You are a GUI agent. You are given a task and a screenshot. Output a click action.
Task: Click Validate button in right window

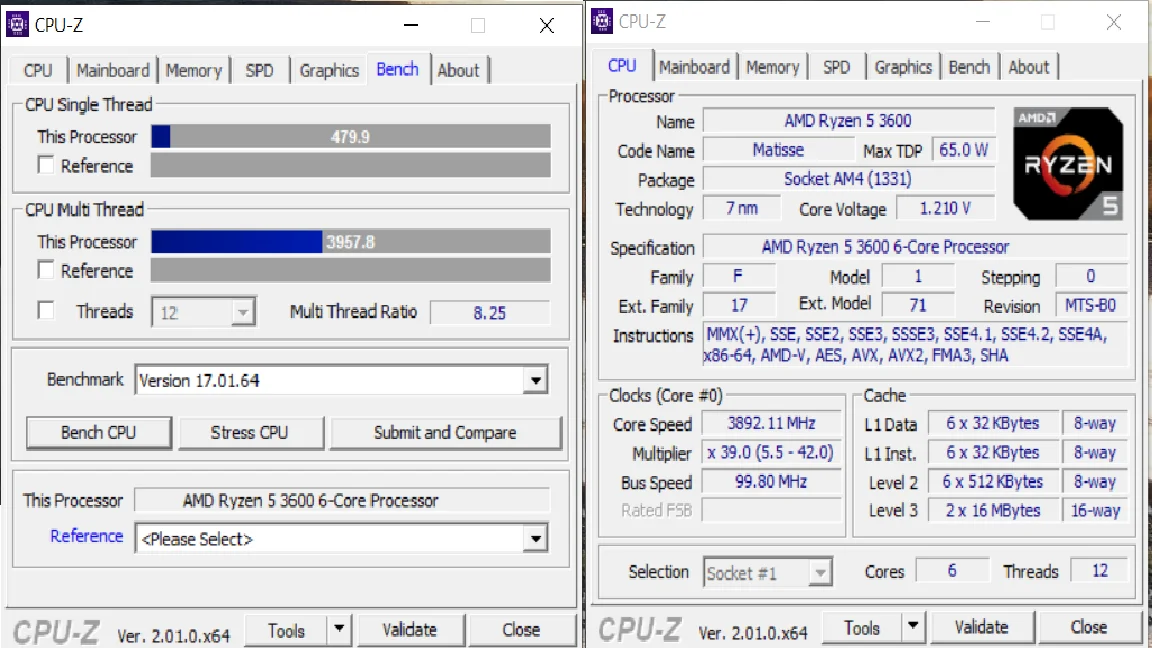coord(982,627)
